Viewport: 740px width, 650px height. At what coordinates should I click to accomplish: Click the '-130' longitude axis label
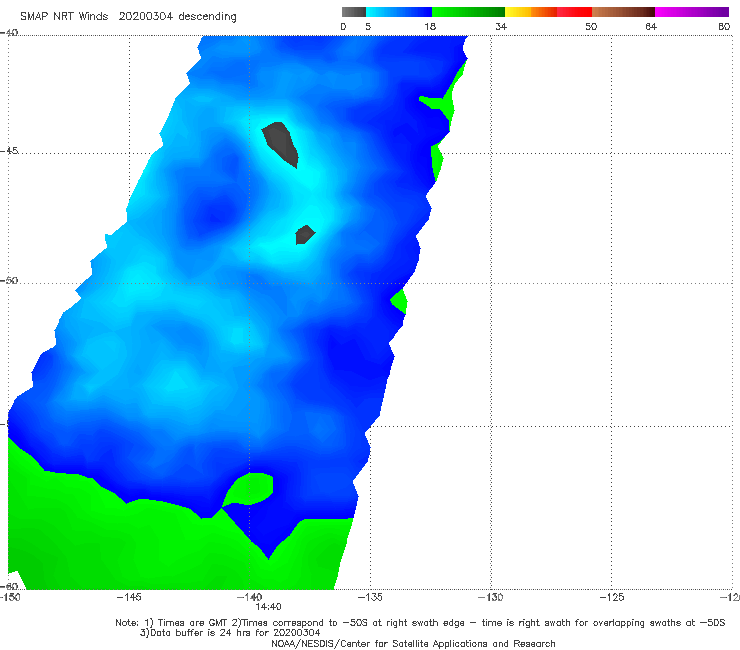[491, 597]
